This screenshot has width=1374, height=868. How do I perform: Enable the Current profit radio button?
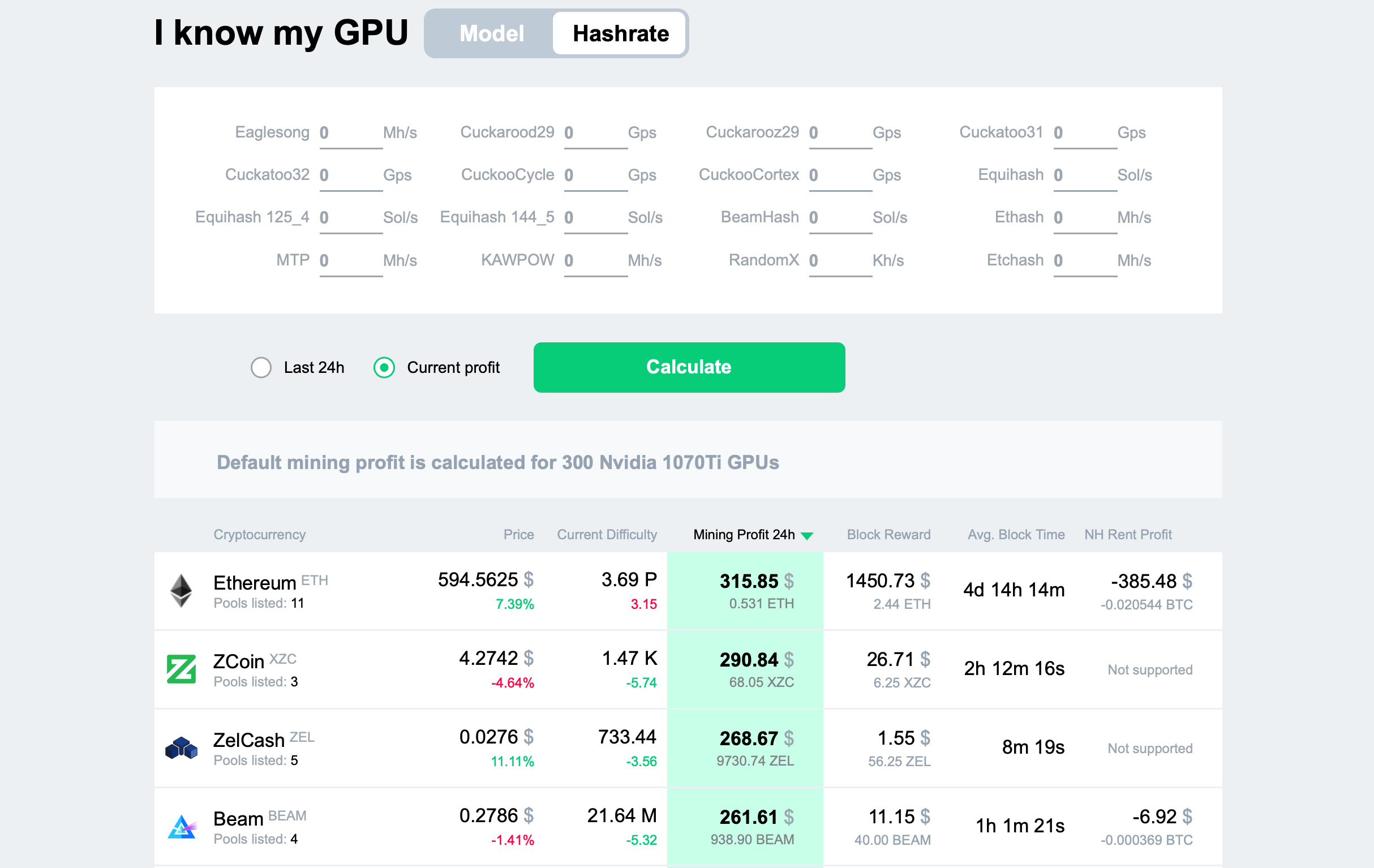click(x=384, y=367)
